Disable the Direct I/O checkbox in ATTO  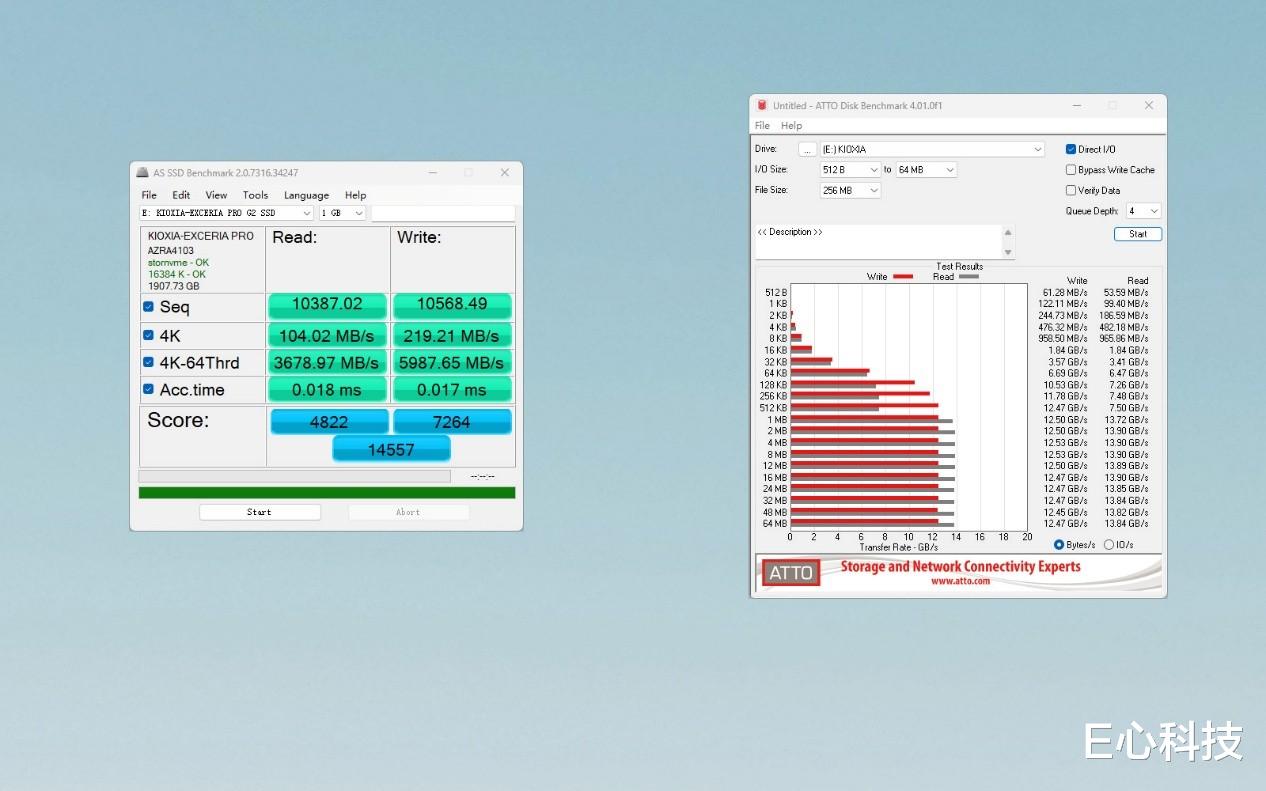click(x=1071, y=149)
